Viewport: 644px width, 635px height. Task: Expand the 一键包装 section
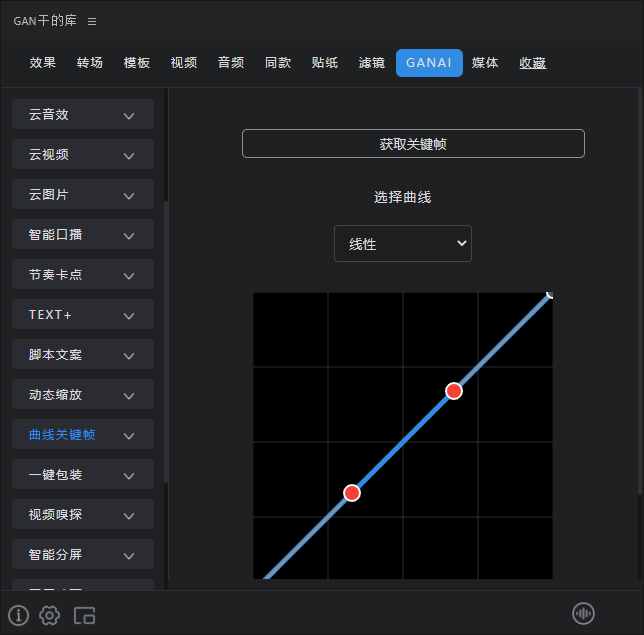coord(83,475)
